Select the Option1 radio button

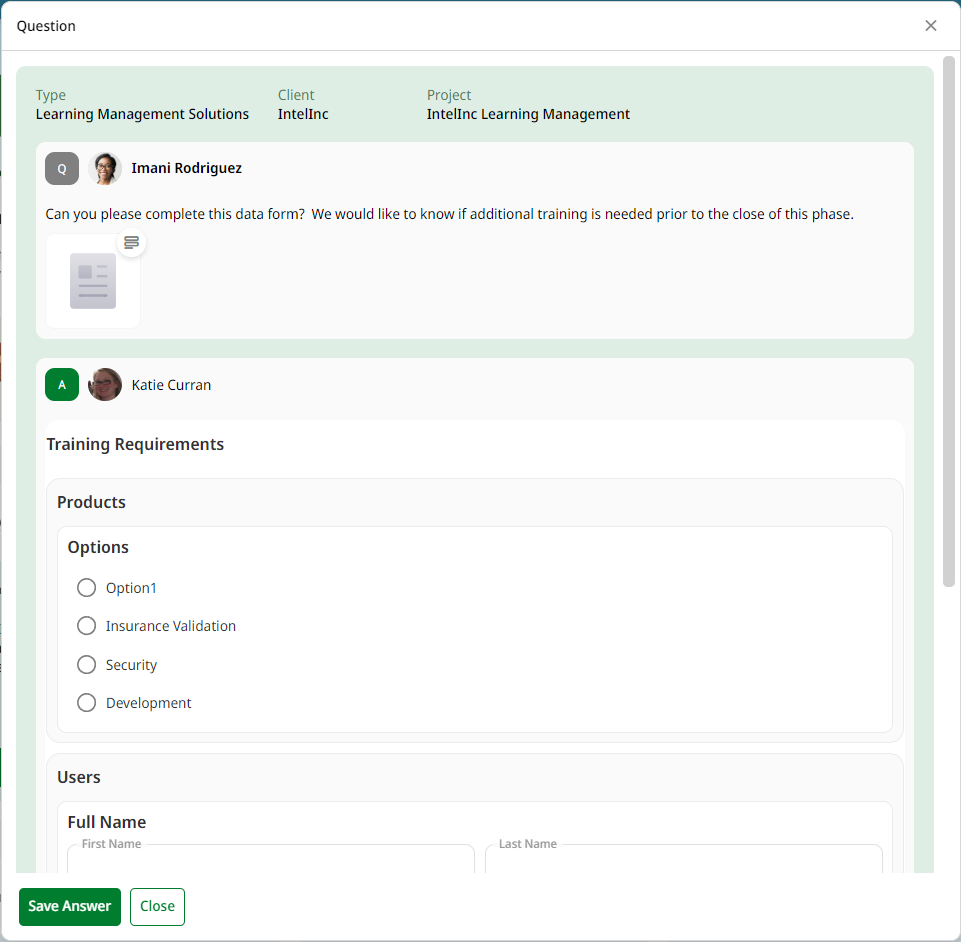(x=87, y=588)
